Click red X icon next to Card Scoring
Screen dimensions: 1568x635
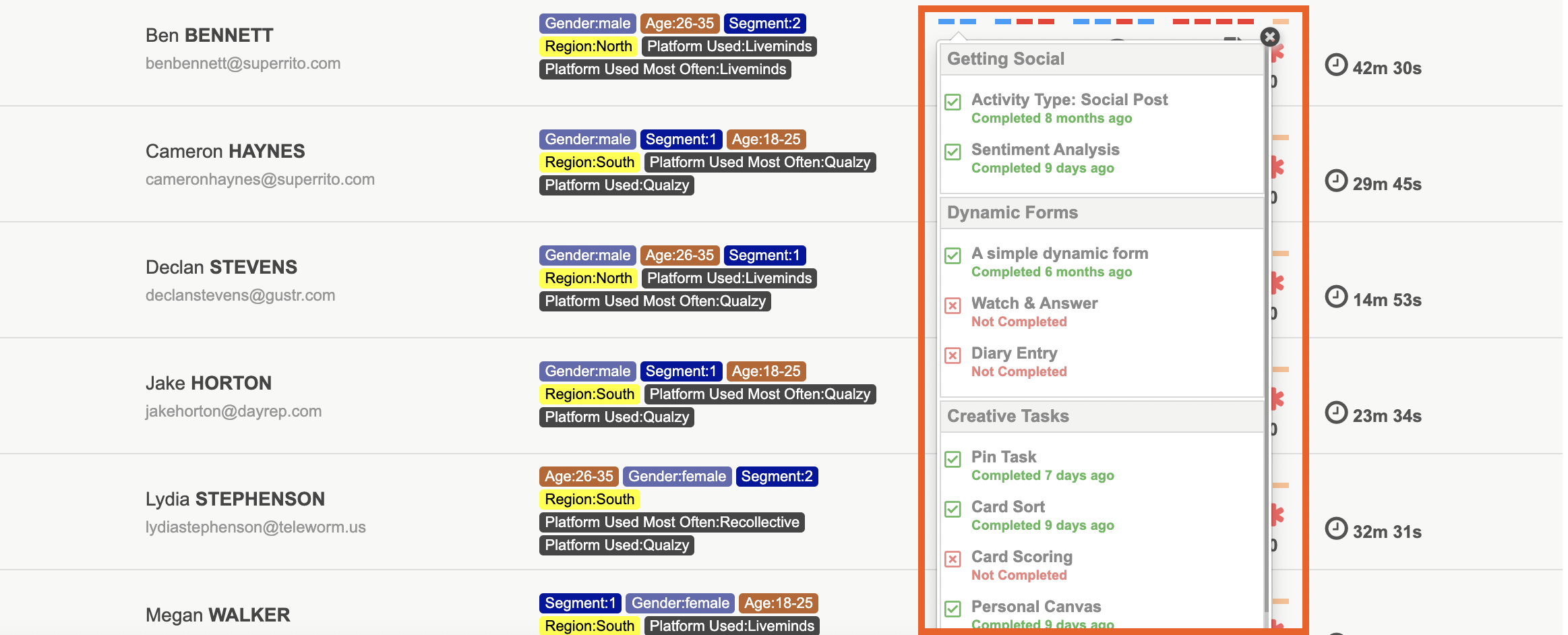953,560
